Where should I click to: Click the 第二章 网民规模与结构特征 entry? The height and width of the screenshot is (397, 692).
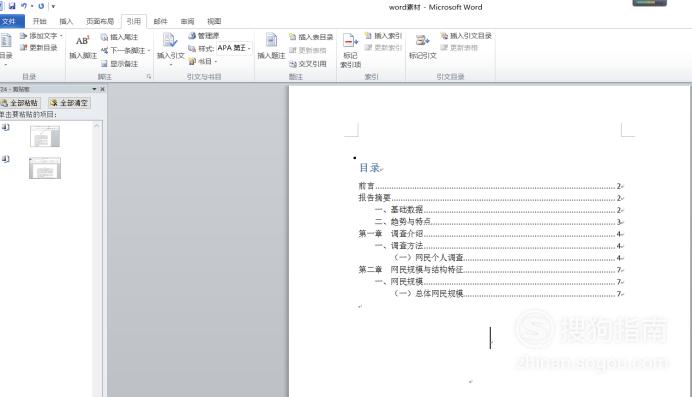coord(491,270)
